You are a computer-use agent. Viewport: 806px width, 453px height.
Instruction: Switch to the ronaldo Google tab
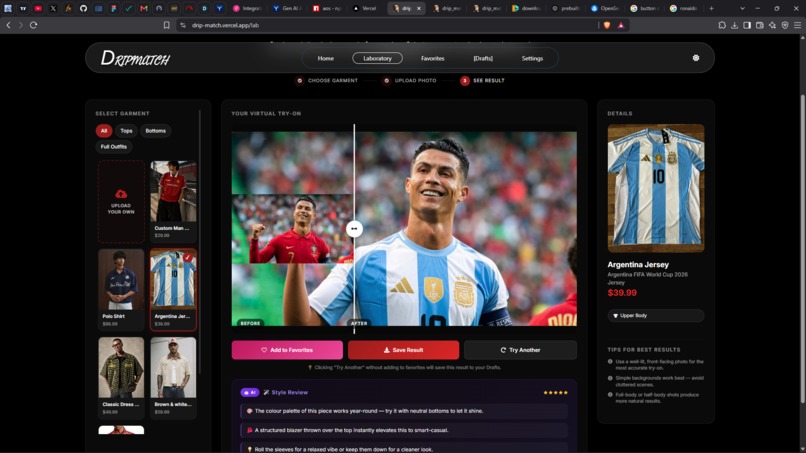click(683, 8)
